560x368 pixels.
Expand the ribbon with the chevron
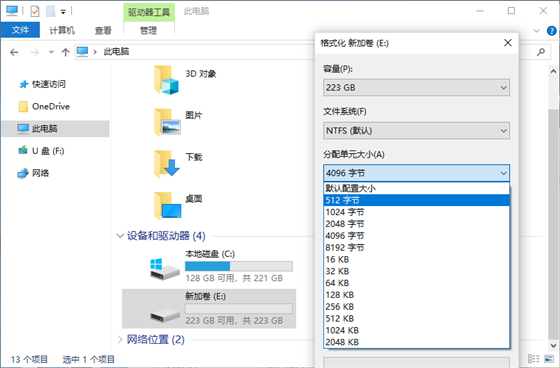point(536,31)
